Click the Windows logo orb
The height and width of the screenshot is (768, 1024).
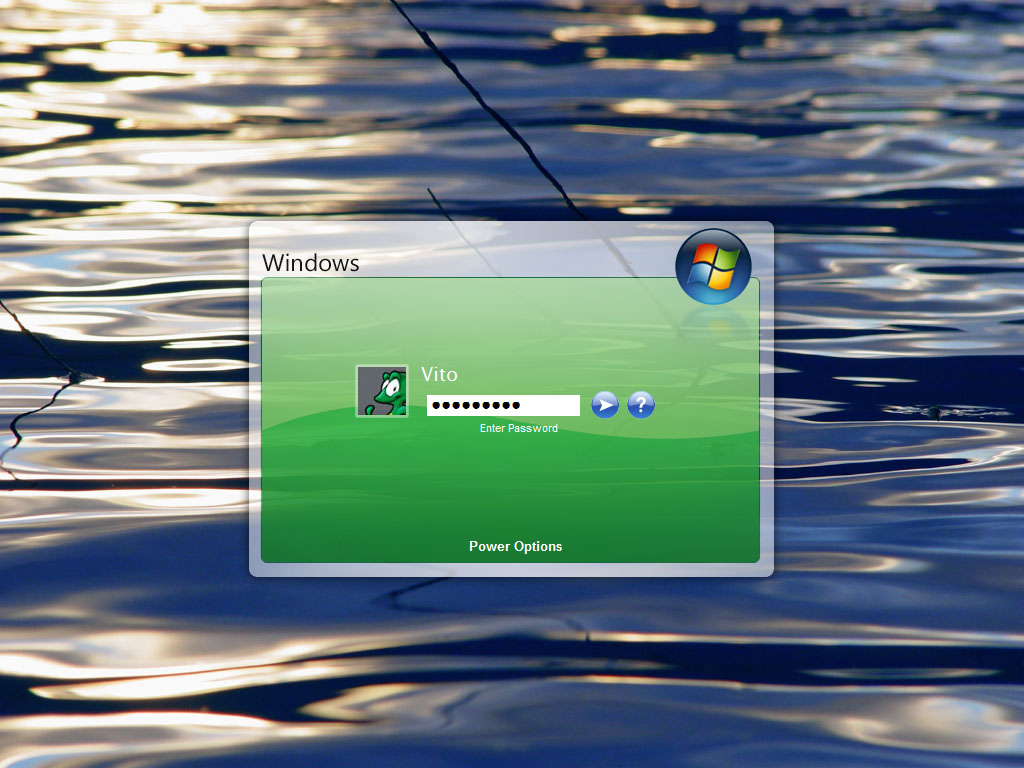click(x=713, y=266)
